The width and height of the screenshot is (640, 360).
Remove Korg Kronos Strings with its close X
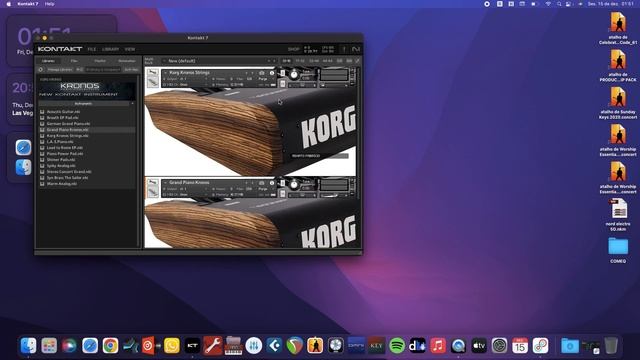click(x=353, y=70)
